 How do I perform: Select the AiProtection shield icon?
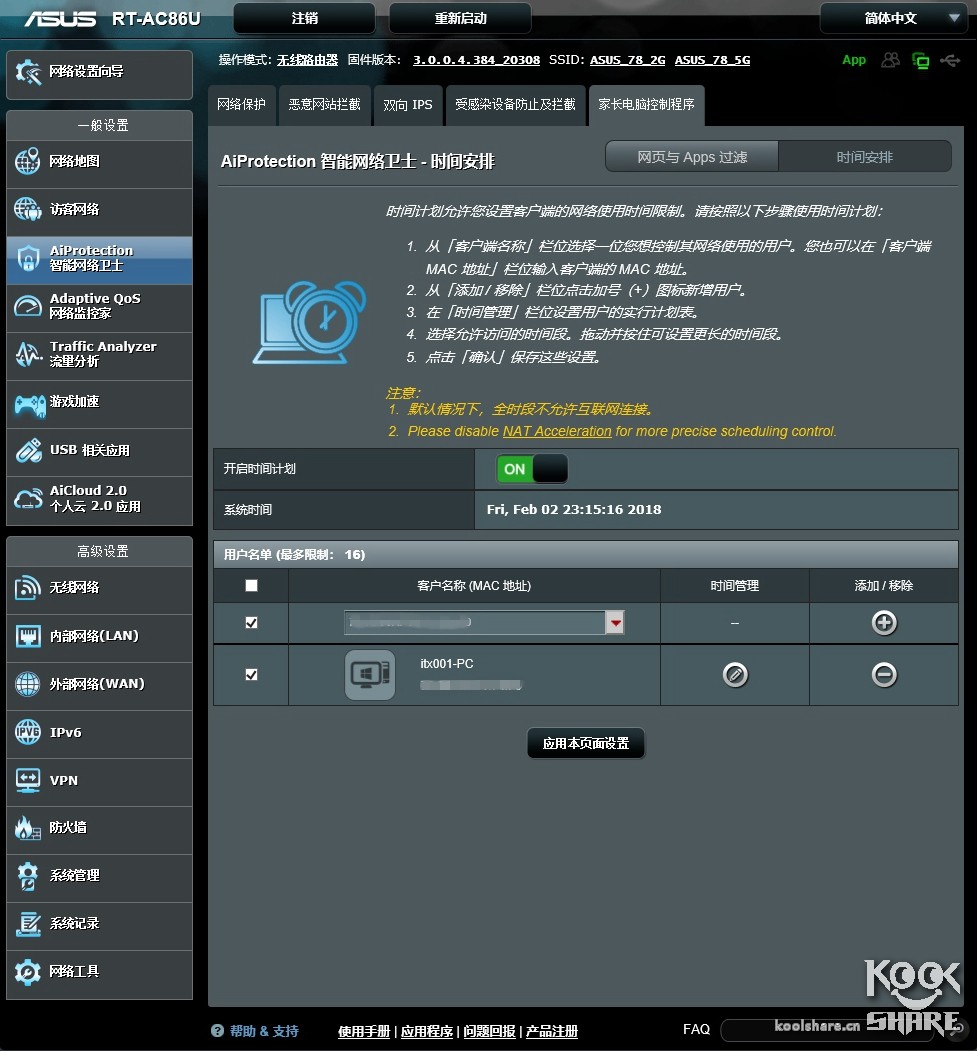click(x=27, y=258)
